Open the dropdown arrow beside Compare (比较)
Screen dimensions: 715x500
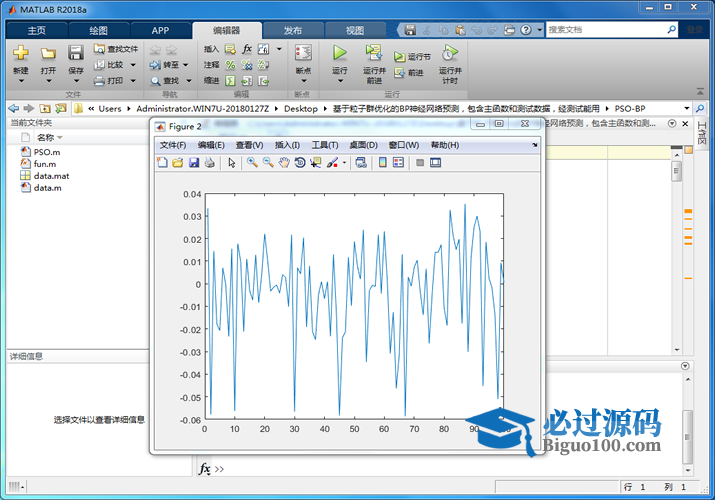(133, 65)
